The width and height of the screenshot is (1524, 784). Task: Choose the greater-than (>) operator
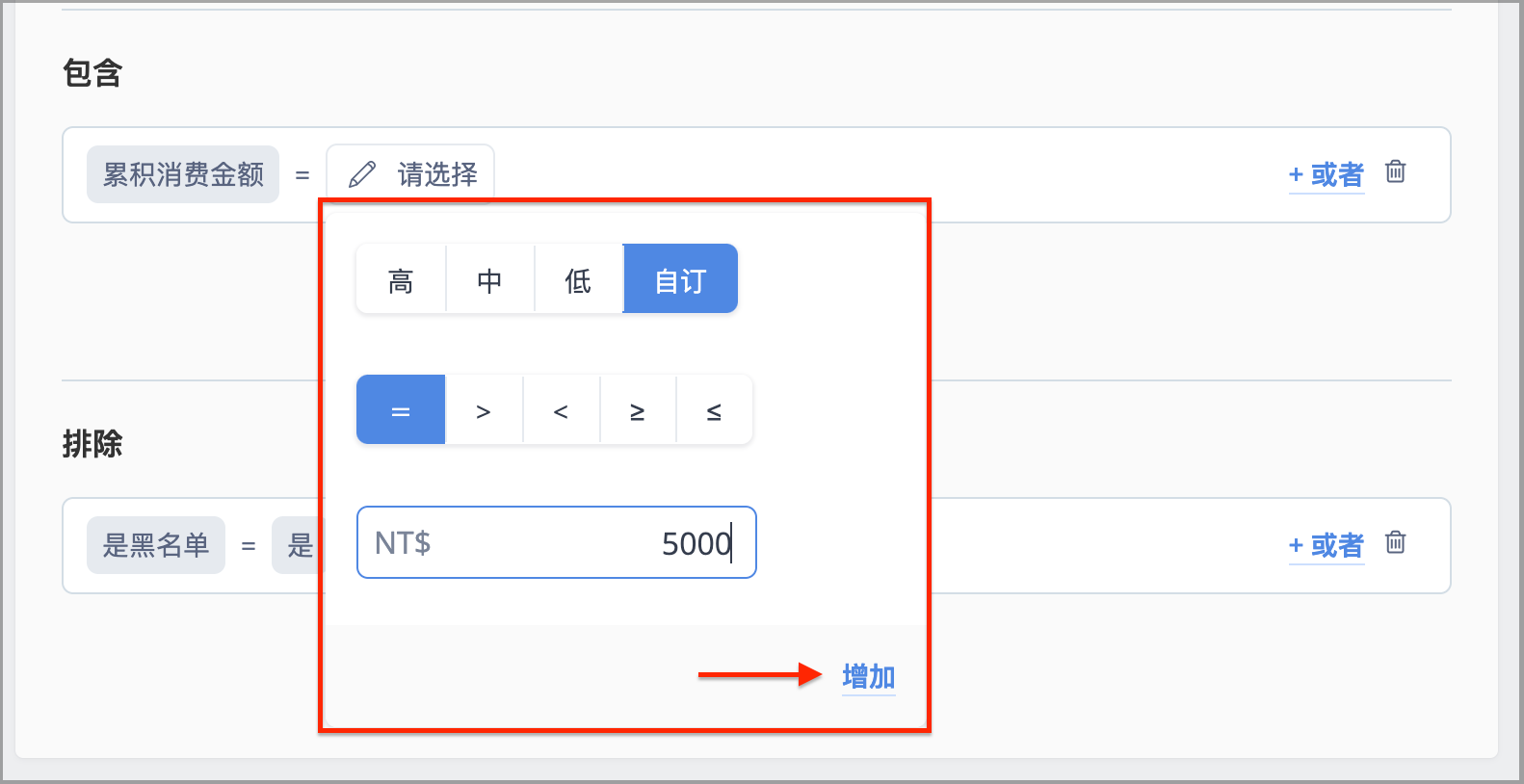click(484, 410)
